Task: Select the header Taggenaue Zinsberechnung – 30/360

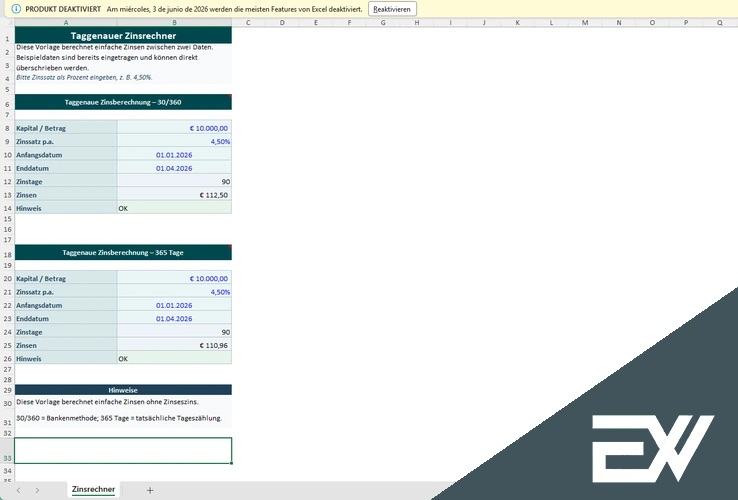Action: coord(123,102)
